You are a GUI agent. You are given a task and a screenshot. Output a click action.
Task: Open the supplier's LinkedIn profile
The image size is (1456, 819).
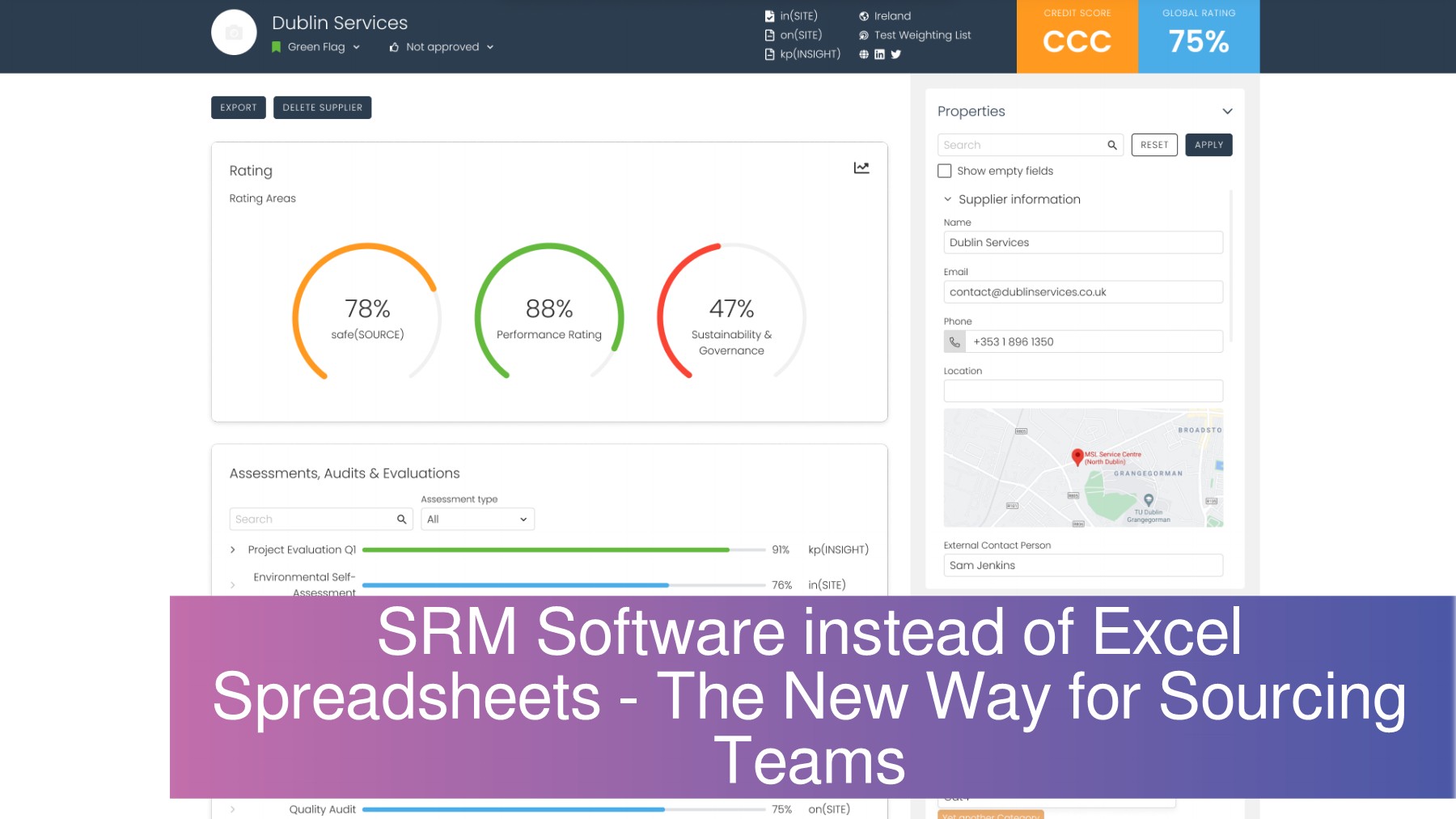coord(880,54)
